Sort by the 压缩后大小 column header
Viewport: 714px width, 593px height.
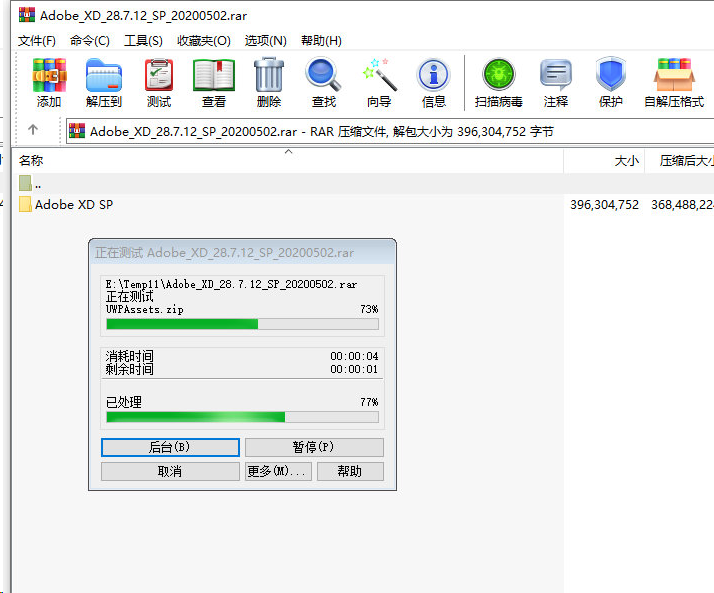pyautogui.click(x=679, y=161)
